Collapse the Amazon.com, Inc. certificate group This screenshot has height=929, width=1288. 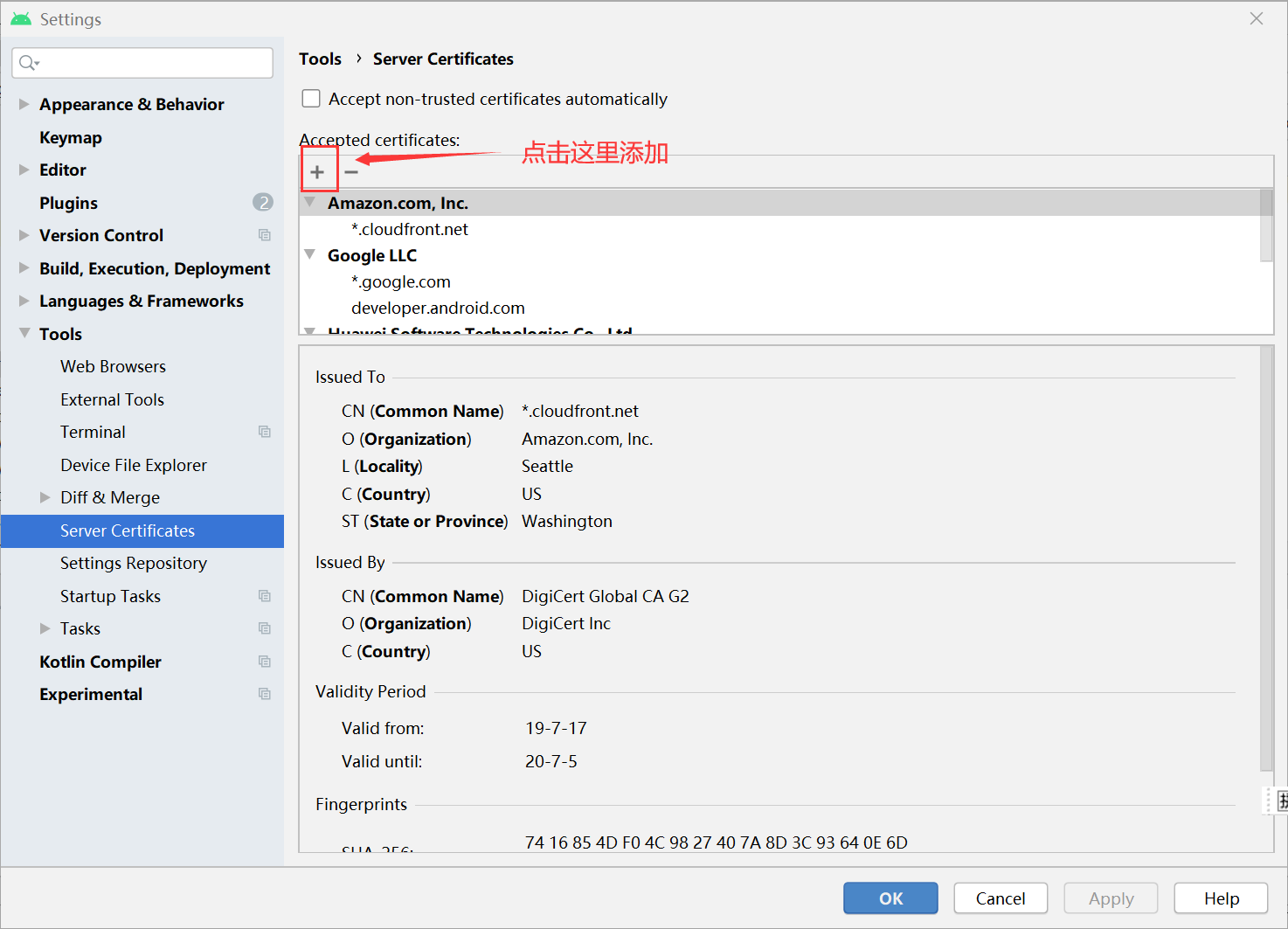[310, 202]
